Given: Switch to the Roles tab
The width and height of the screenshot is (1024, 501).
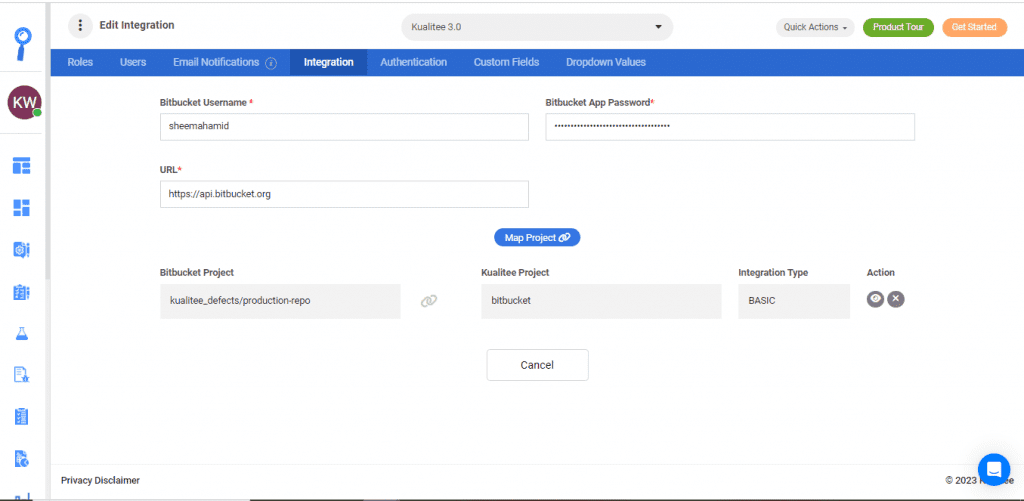Looking at the screenshot, I should click(80, 63).
